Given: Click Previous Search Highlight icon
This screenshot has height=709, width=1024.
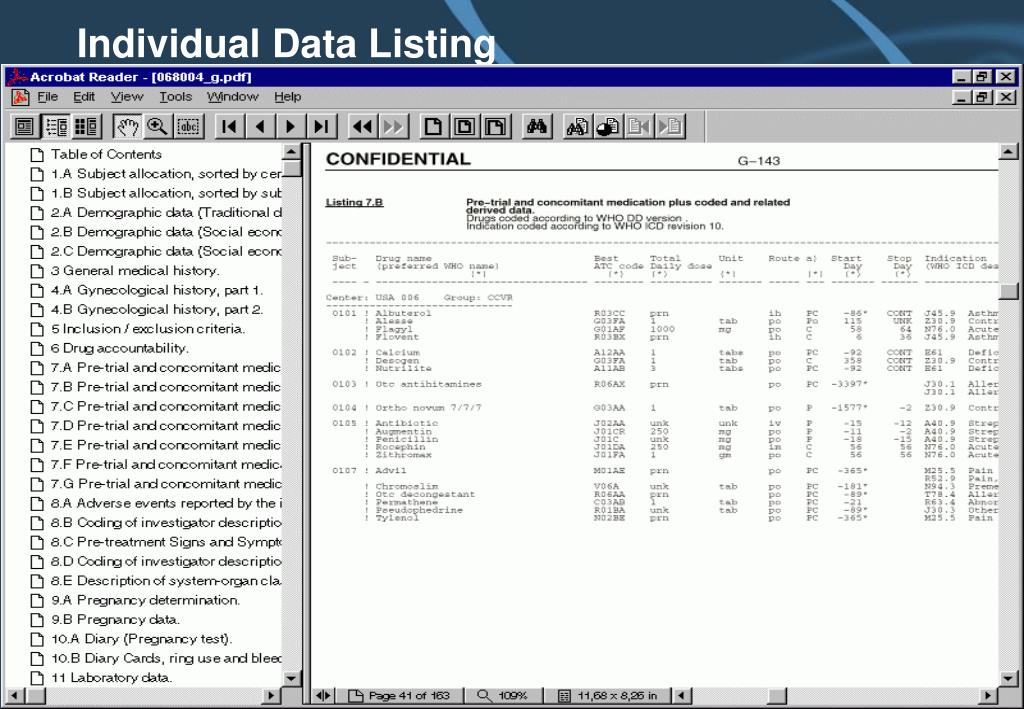Looking at the screenshot, I should click(x=639, y=126).
